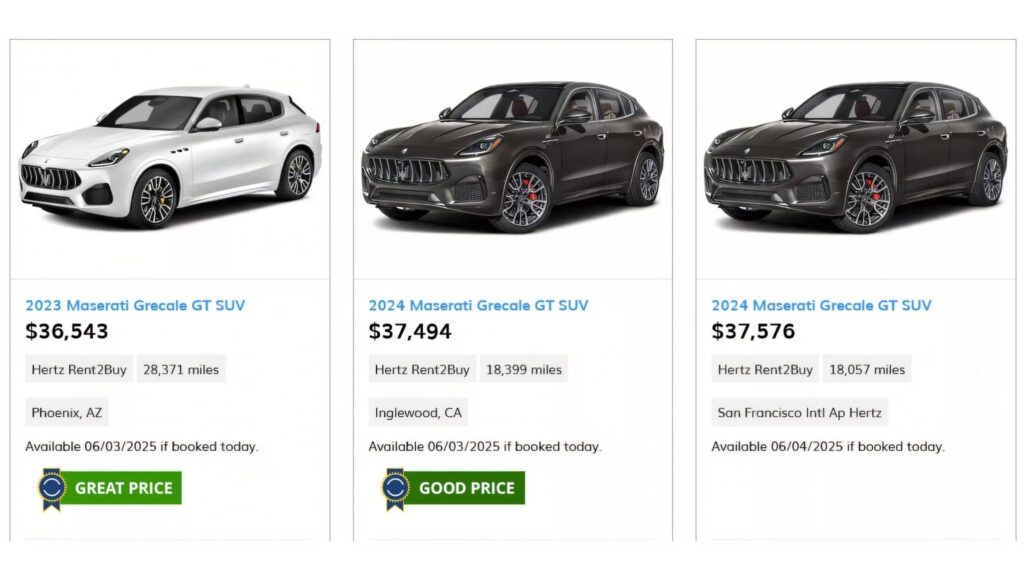The height and width of the screenshot is (576, 1024).
Task: Click the $37,576 price
Action: tap(753, 331)
